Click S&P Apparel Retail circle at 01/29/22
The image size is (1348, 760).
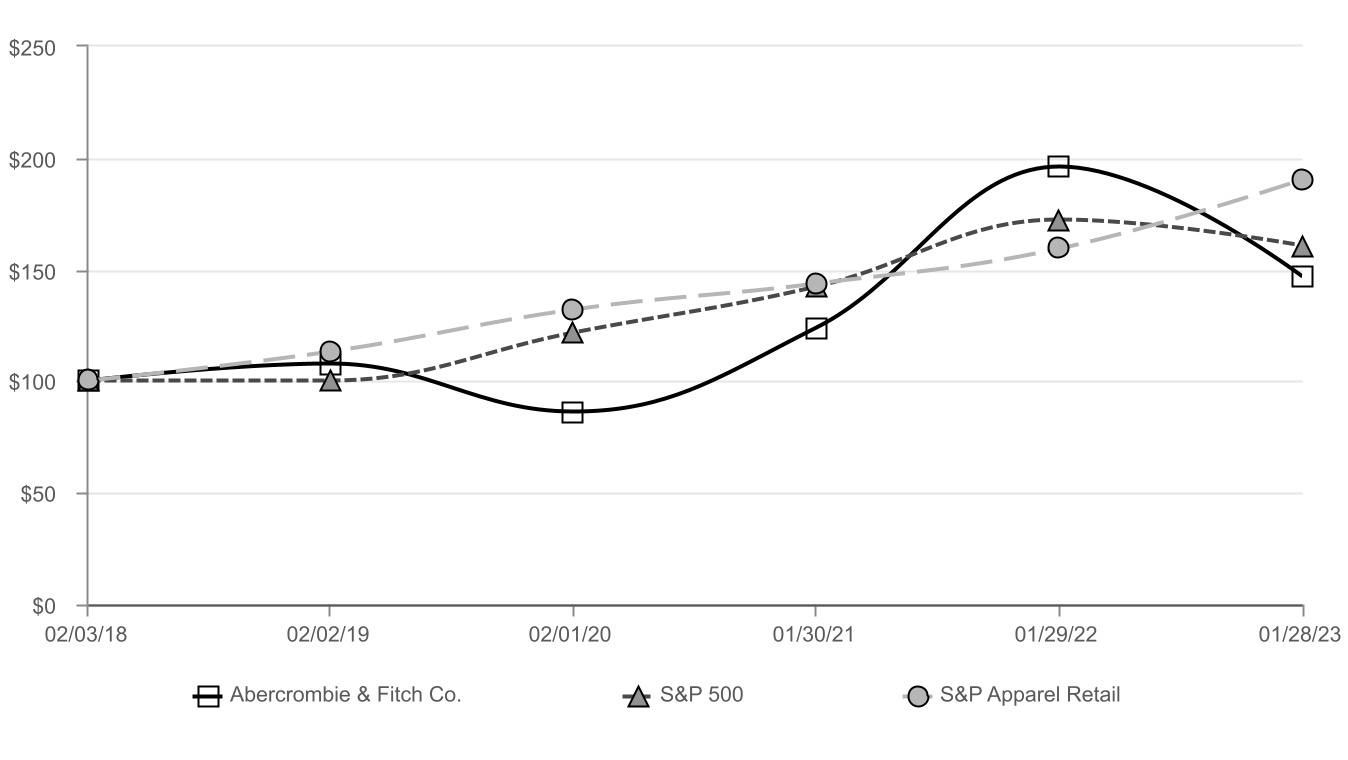(1058, 247)
